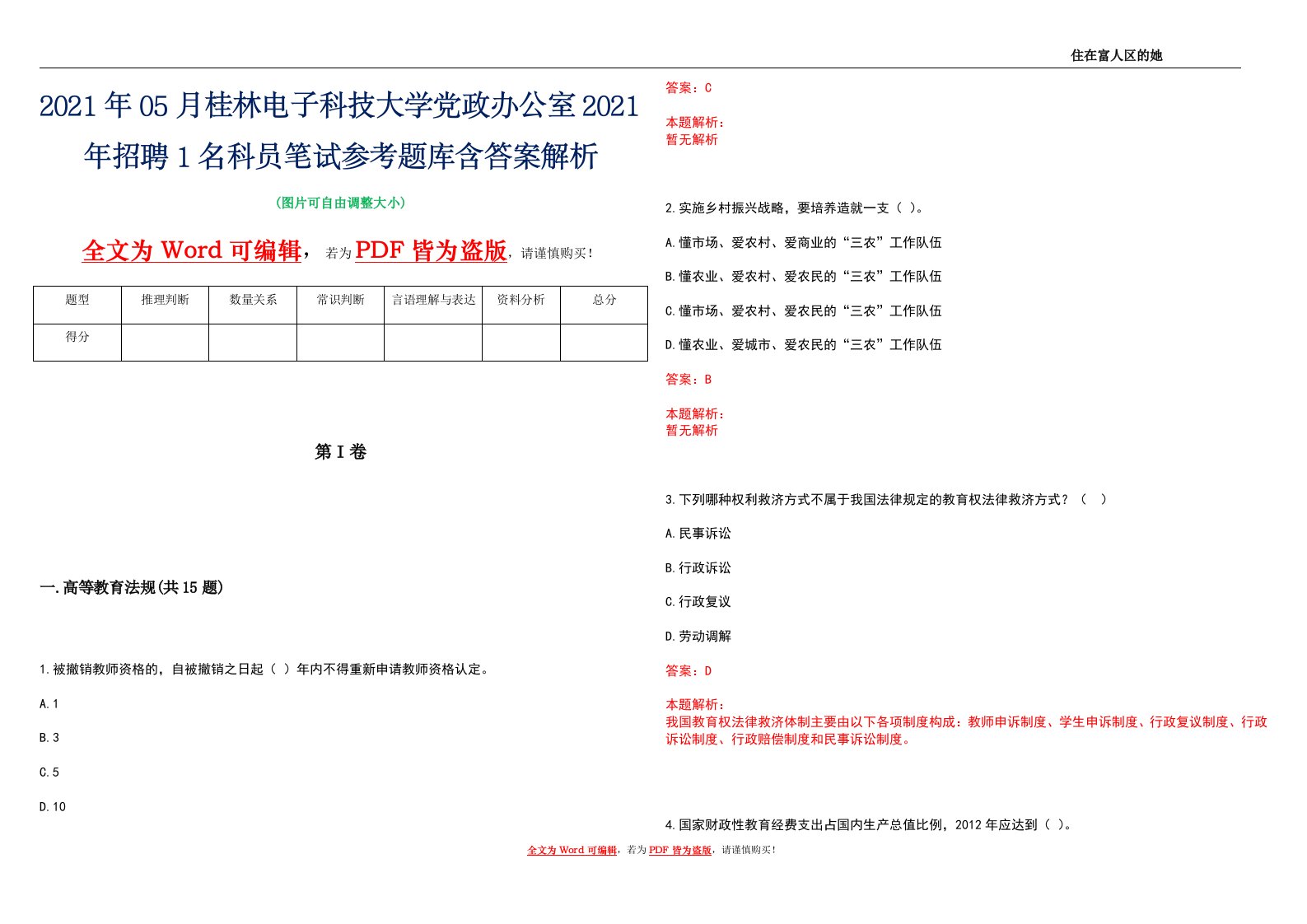
Task: Click question 2 about 实施乡村振兴战略
Action: [x=794, y=208]
